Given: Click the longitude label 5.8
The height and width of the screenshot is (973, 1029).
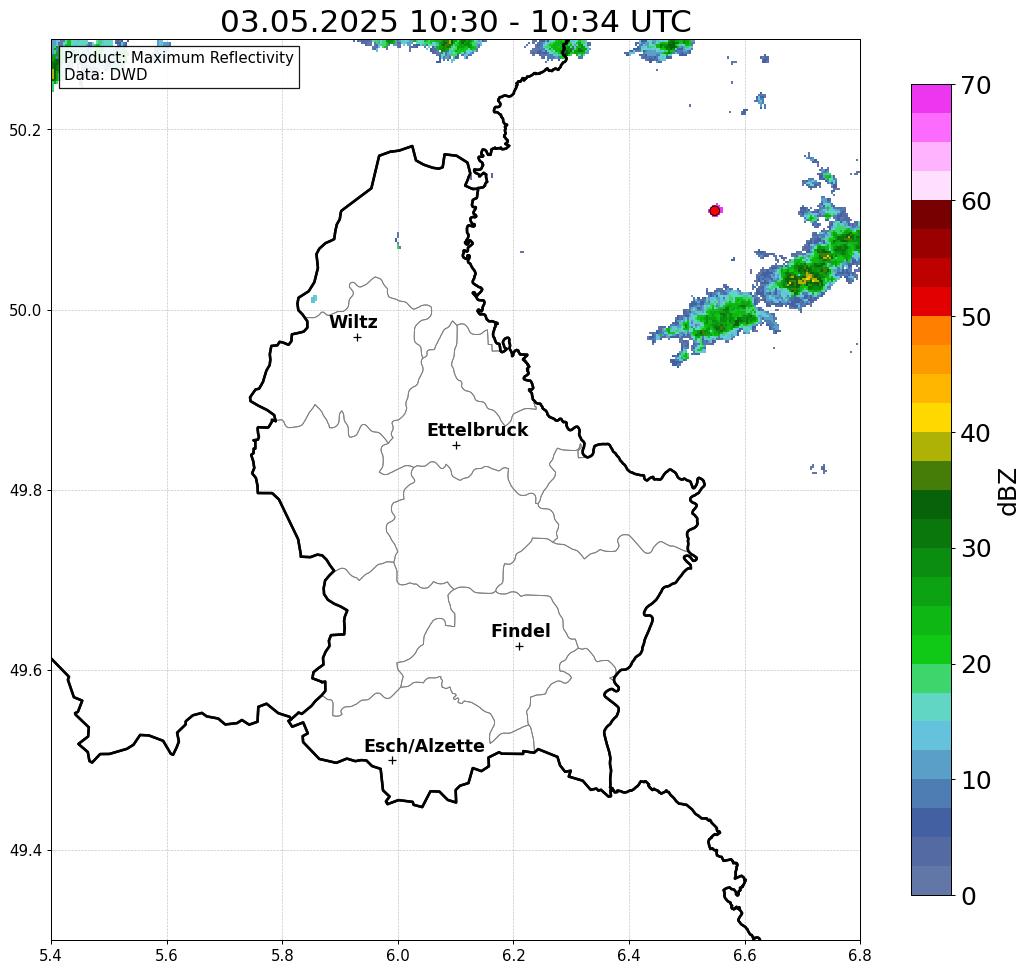Looking at the screenshot, I should pyautogui.click(x=282, y=955).
